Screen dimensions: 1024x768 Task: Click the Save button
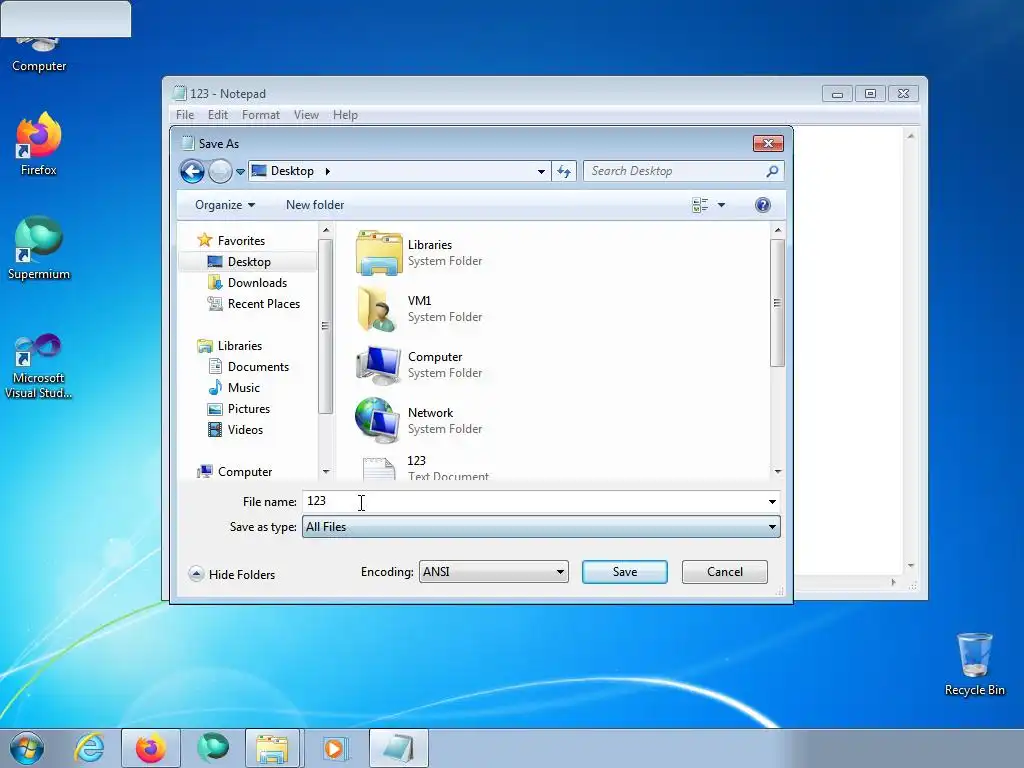pos(624,572)
